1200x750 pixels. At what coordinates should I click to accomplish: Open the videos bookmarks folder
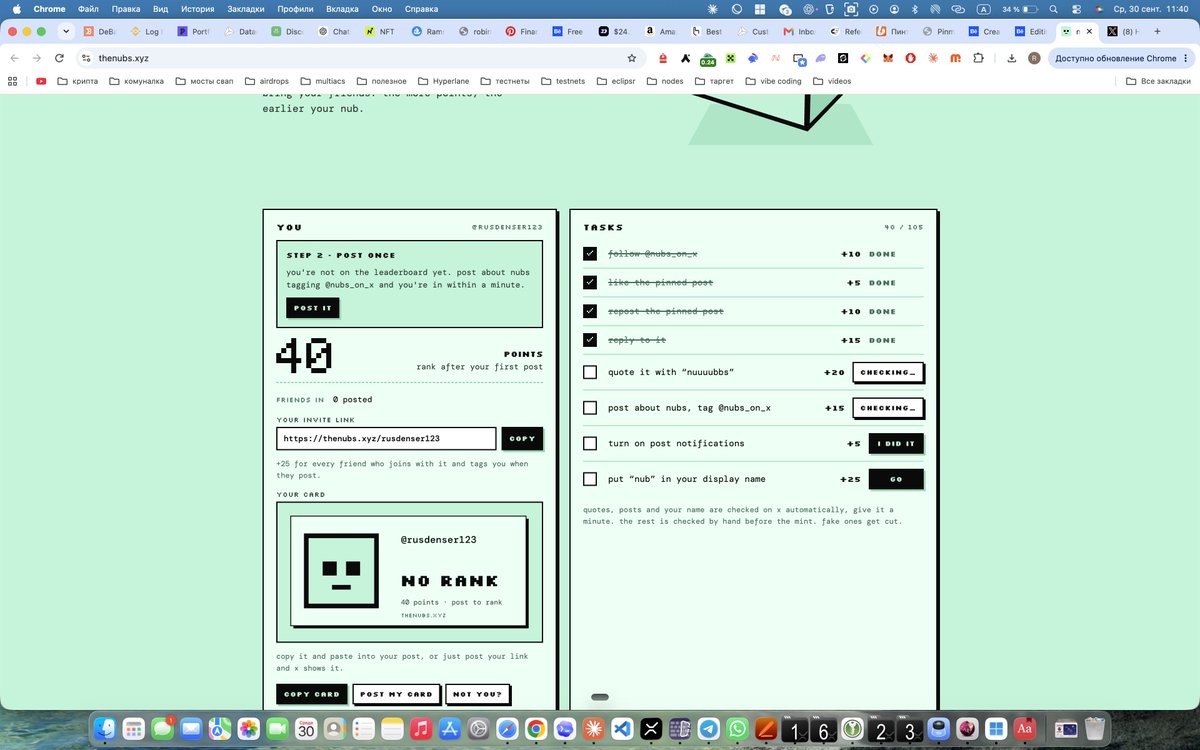[831, 81]
